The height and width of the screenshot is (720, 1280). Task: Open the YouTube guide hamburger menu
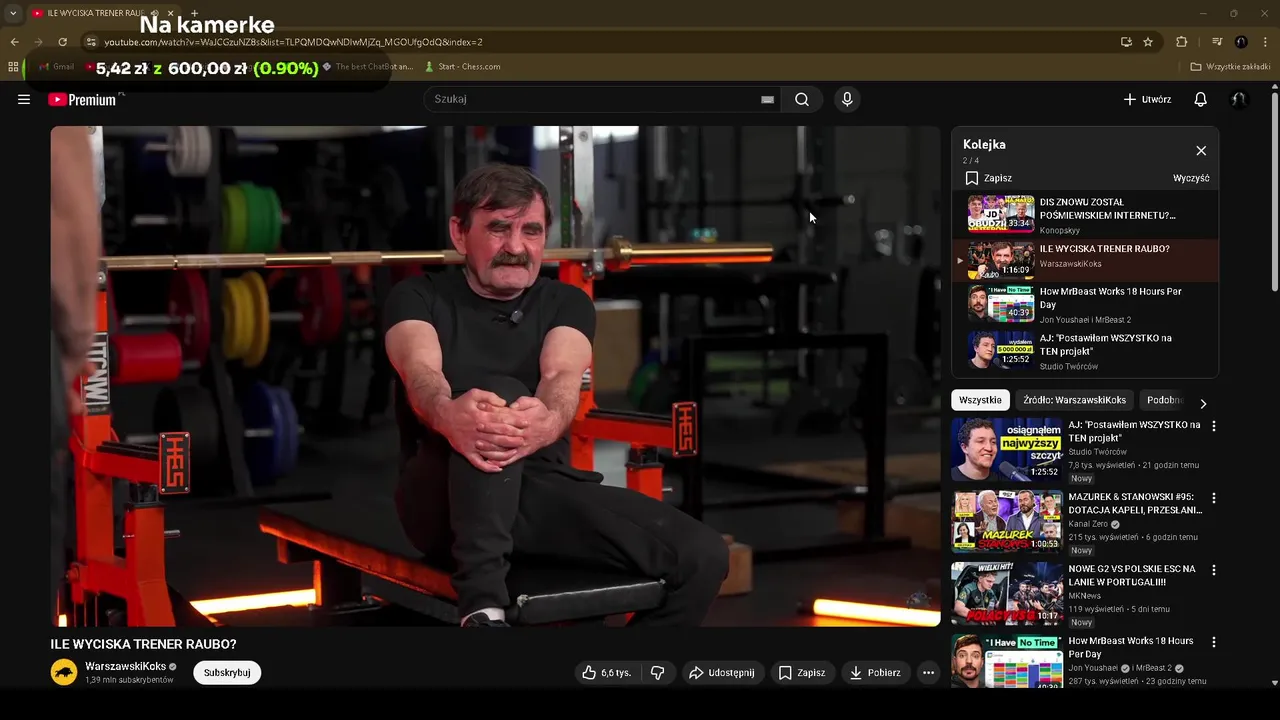[x=24, y=99]
